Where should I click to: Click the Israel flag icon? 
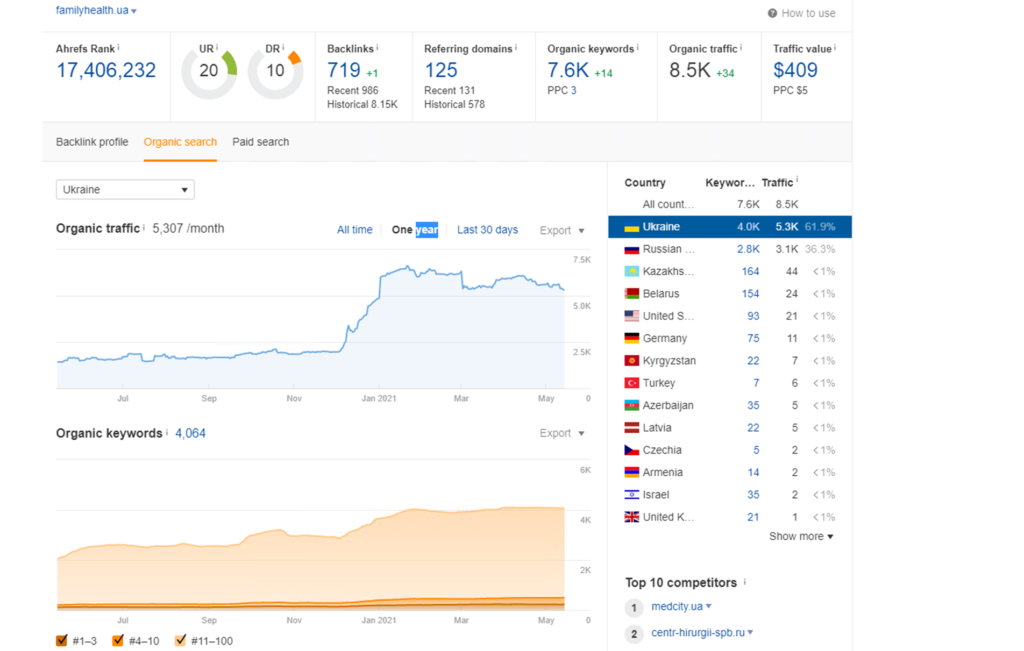coord(632,495)
